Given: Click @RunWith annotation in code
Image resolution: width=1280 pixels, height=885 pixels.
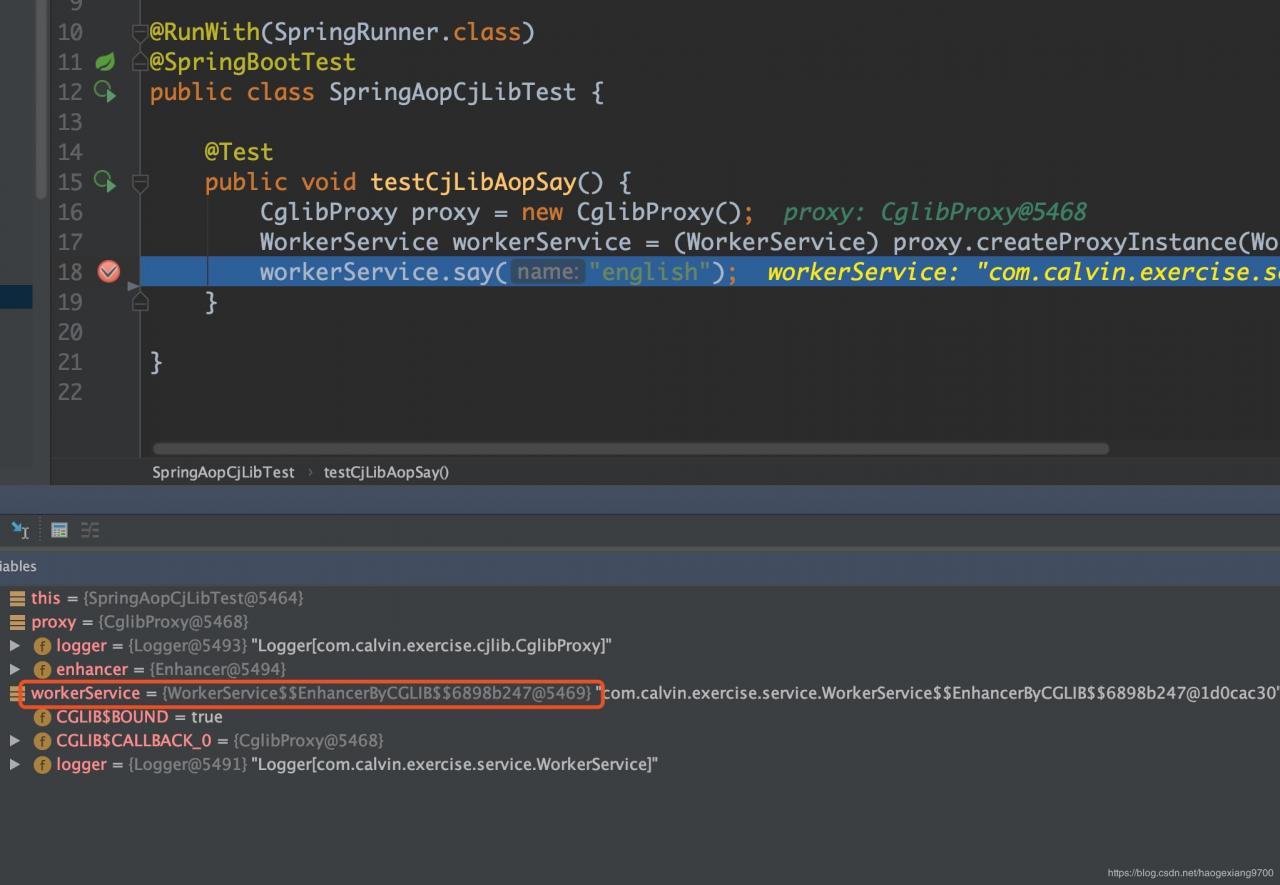Looking at the screenshot, I should tap(204, 32).
